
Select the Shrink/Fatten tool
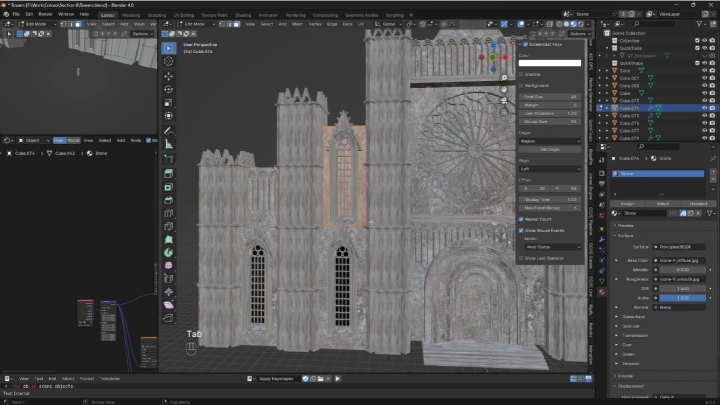pyautogui.click(x=169, y=292)
